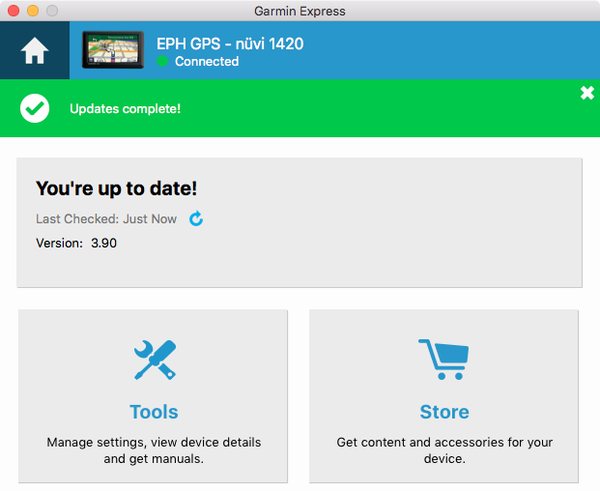Open the Tools label link
Viewport: 600px width, 491px height.
[x=154, y=412]
